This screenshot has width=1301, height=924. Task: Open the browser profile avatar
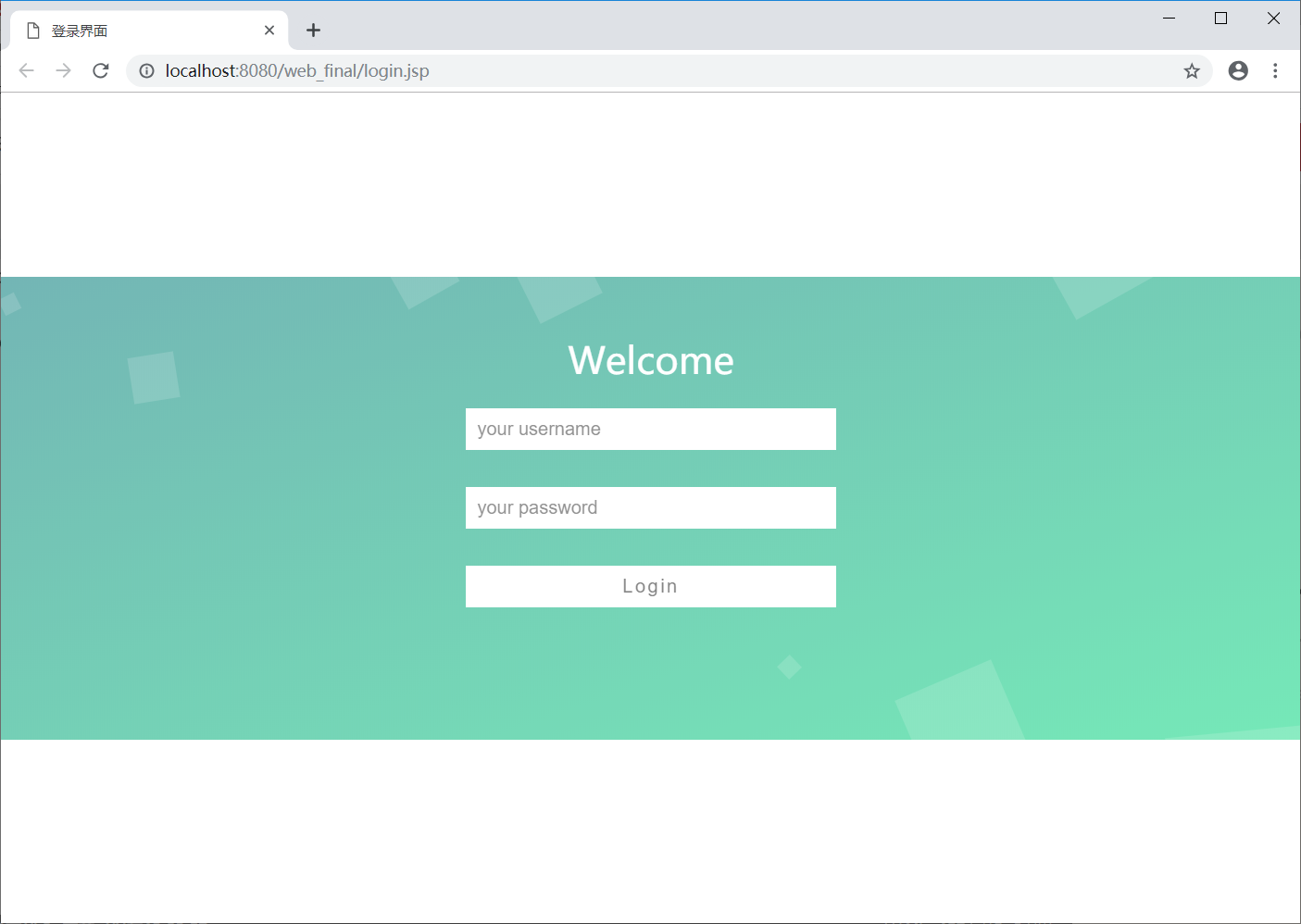1238,70
